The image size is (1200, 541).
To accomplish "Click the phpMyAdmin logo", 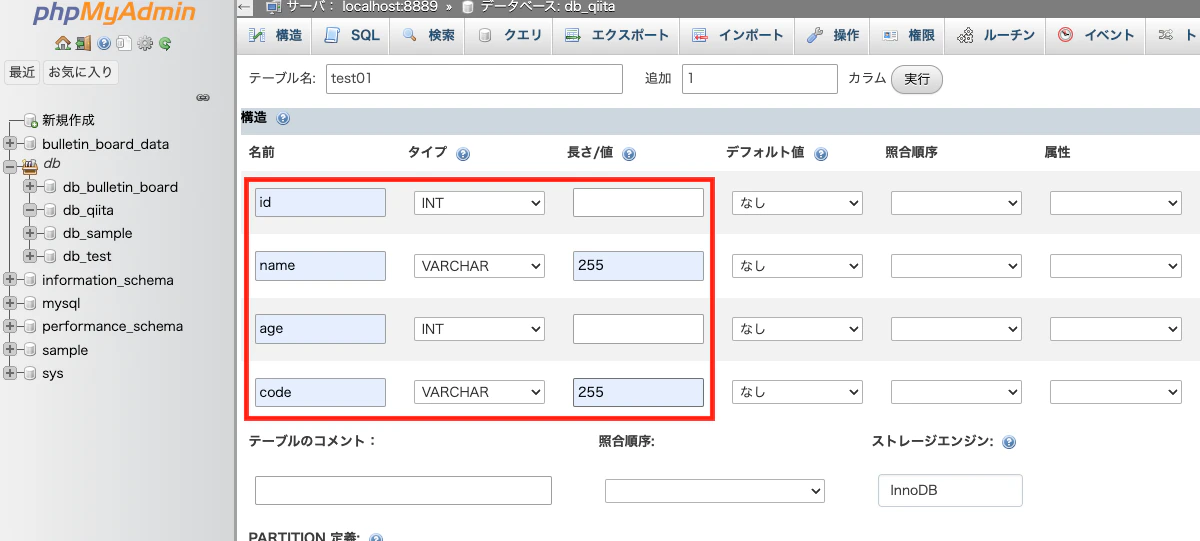I will tap(114, 14).
